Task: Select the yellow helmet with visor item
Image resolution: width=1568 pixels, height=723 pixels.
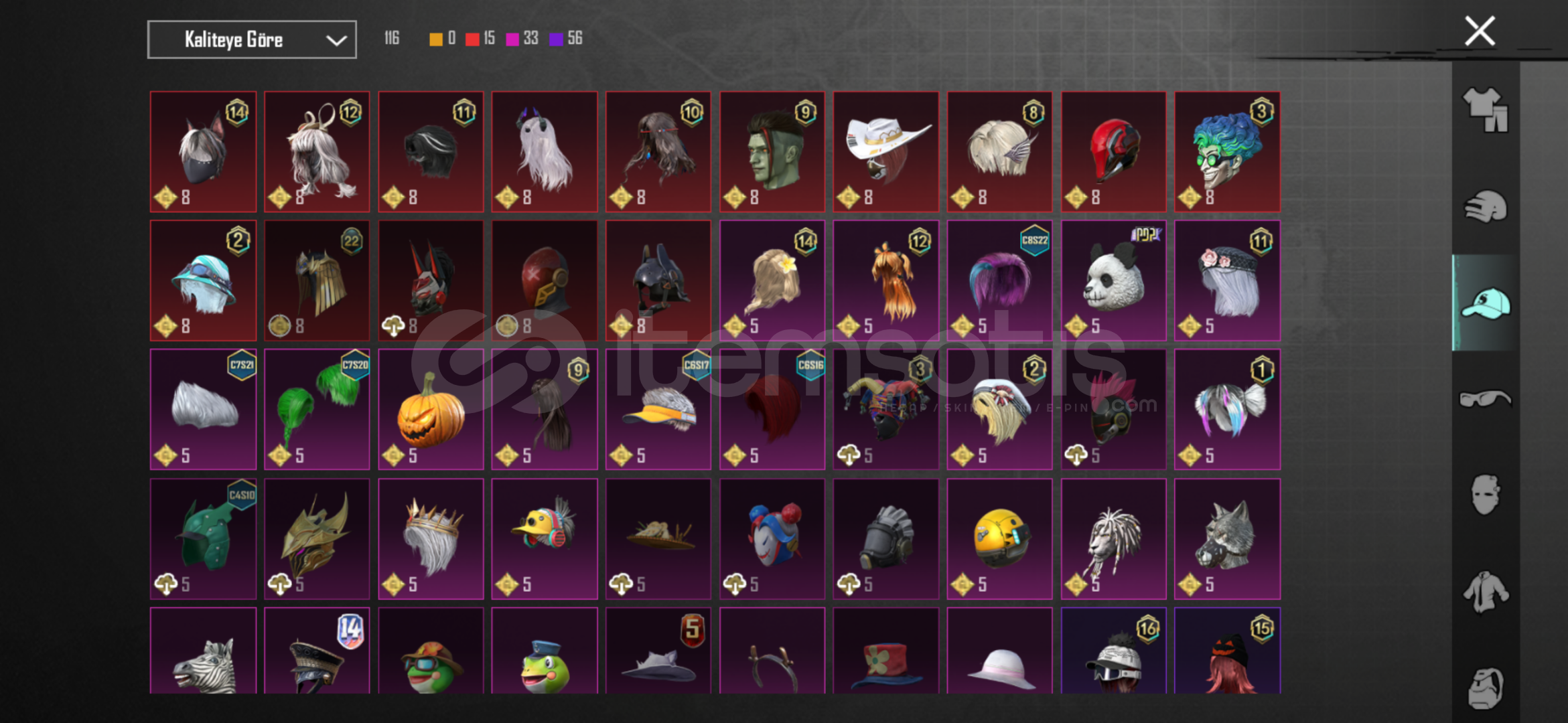Action: [999, 538]
